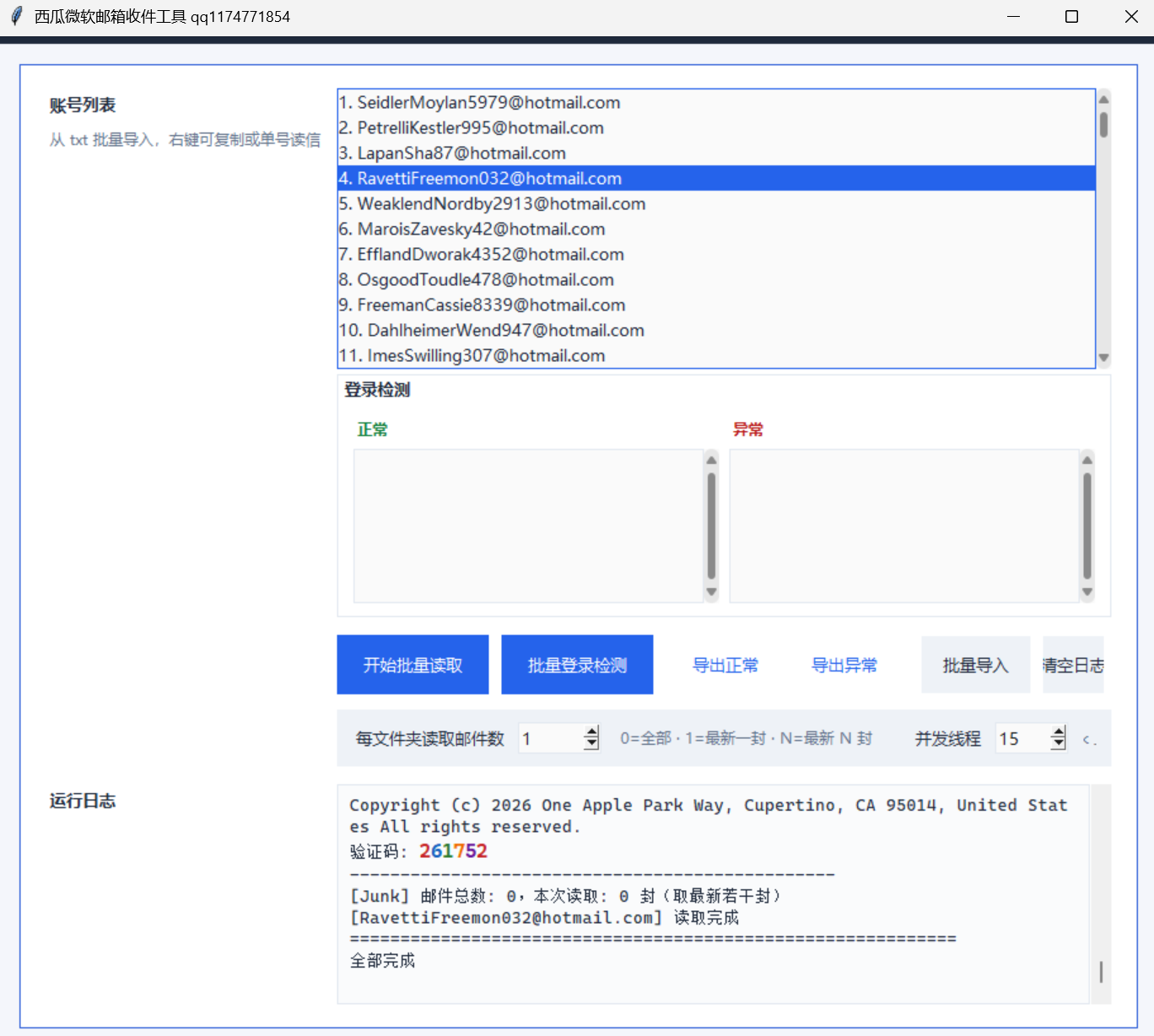Increase 每文件夹读取邮件数 with the up arrow
This screenshot has width=1154, height=1036.
[591, 731]
